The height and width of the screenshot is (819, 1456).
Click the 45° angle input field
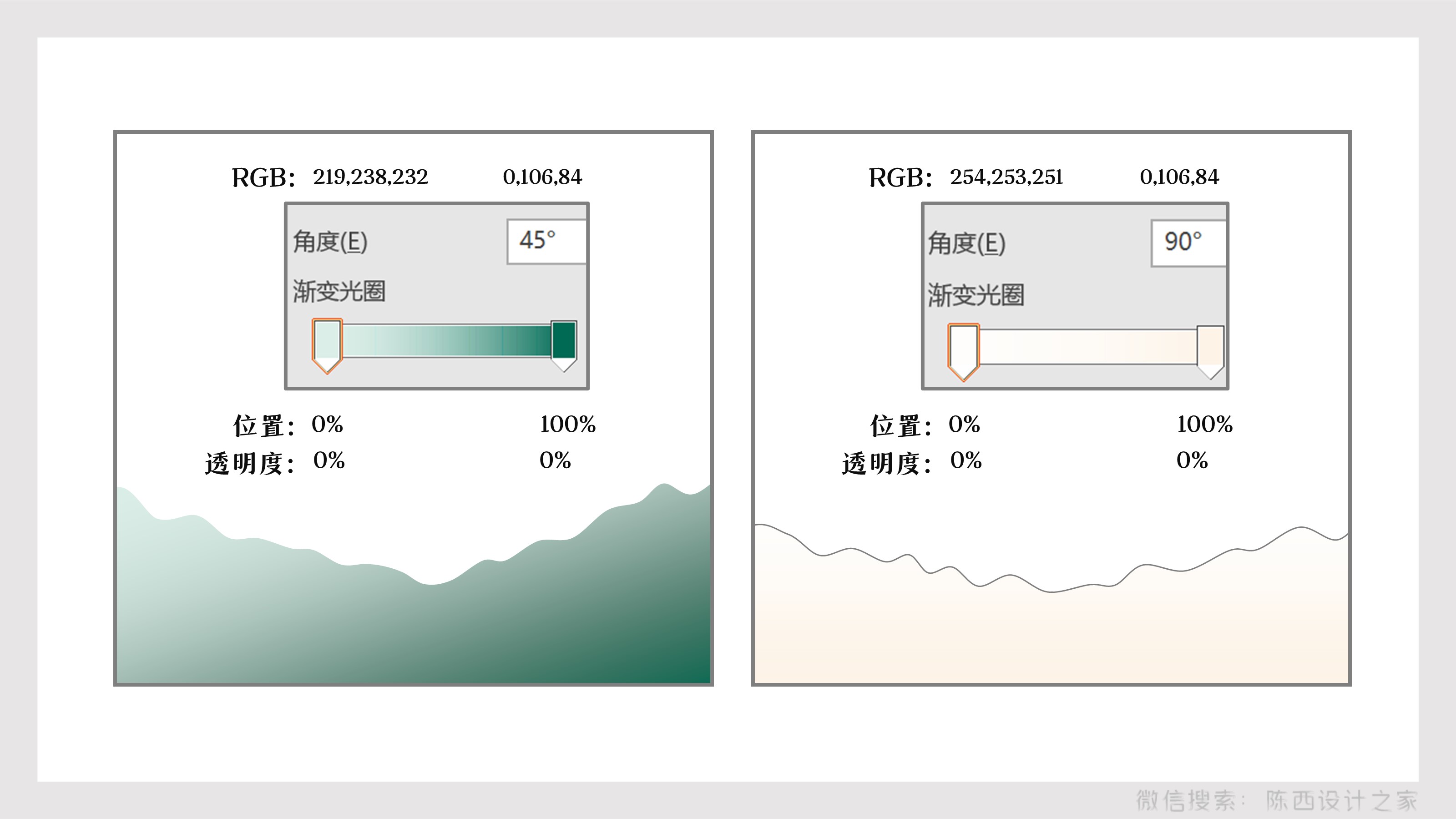[x=546, y=241]
